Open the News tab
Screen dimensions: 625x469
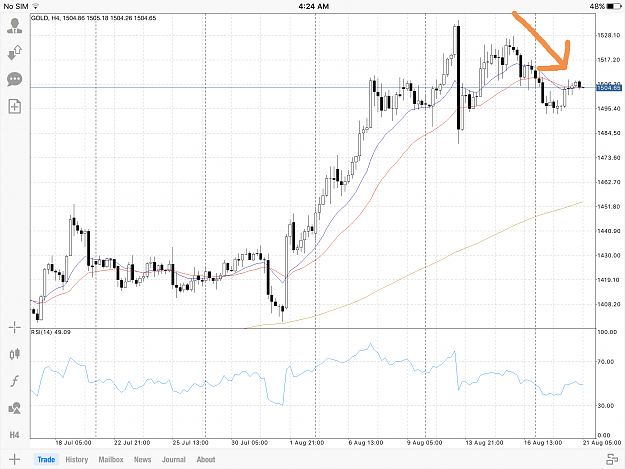(x=142, y=459)
